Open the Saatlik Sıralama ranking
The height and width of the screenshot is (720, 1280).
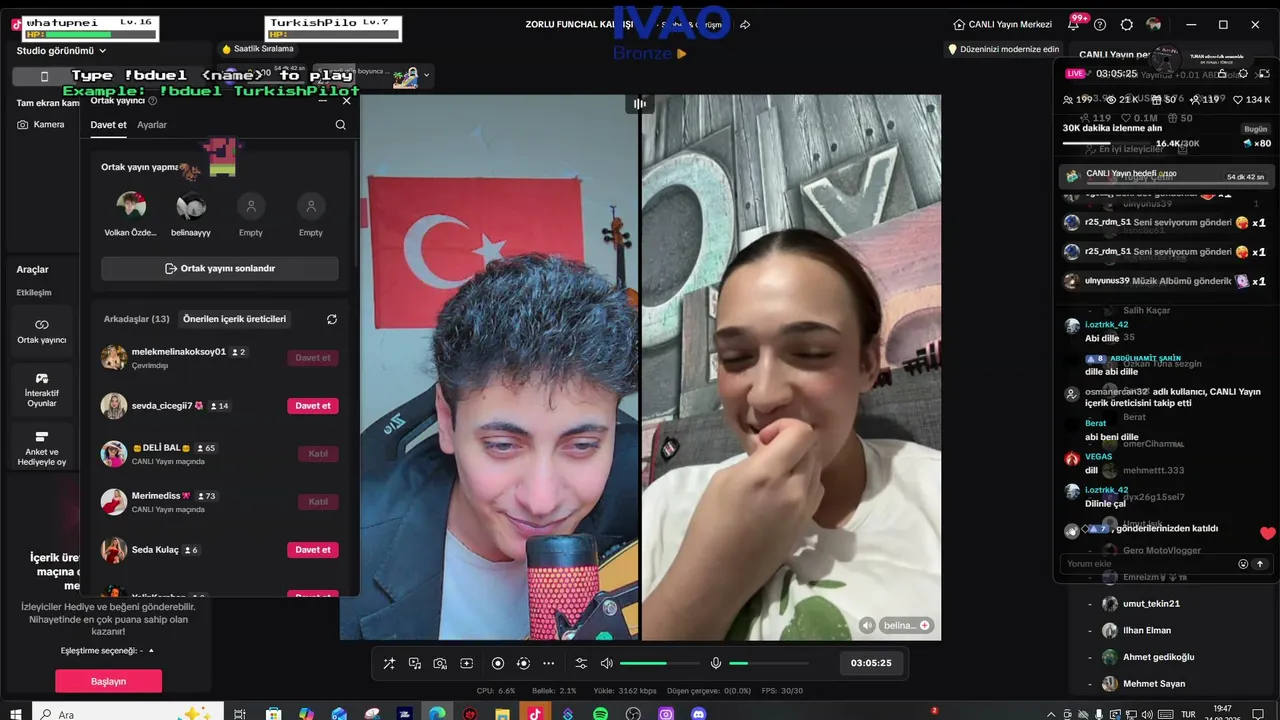pos(258,49)
